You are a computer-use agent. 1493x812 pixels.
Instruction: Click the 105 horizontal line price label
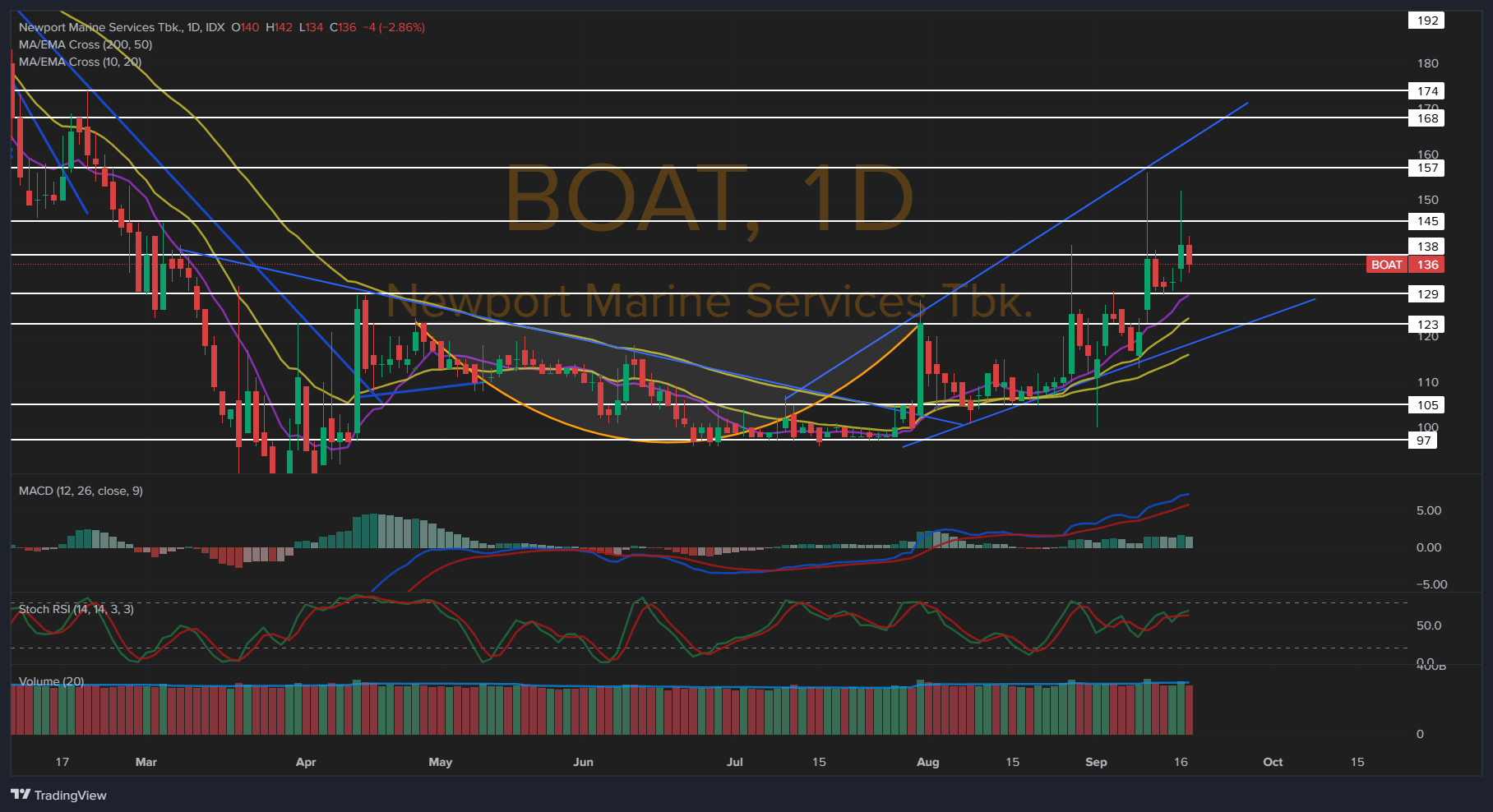[1427, 405]
